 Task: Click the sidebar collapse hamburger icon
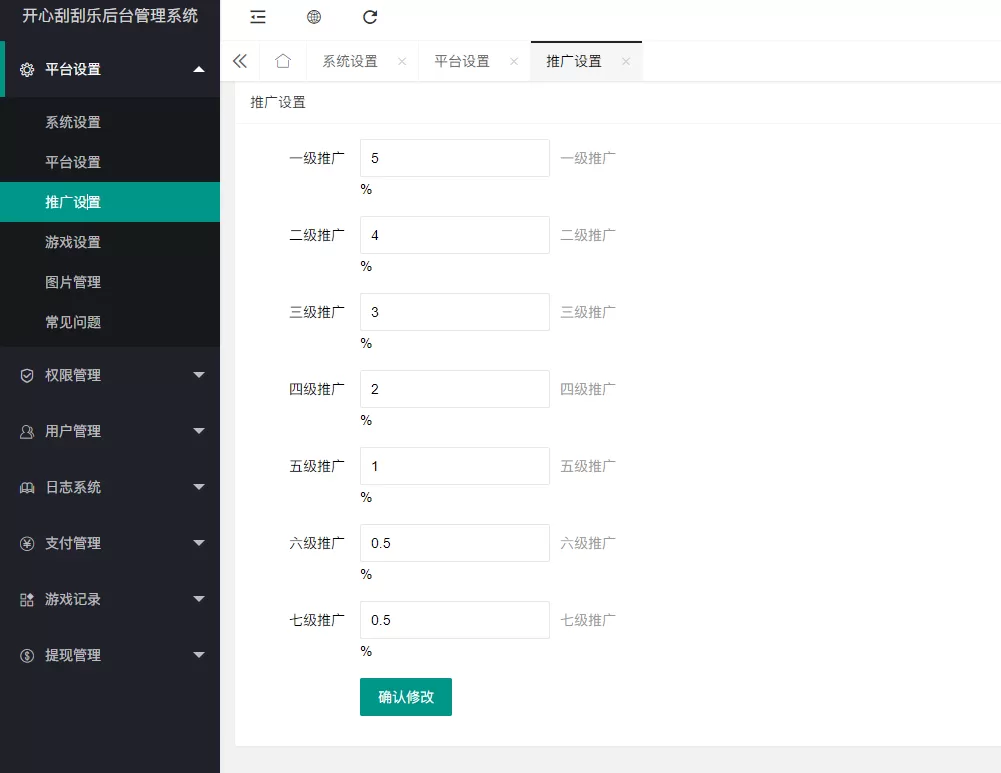point(257,17)
